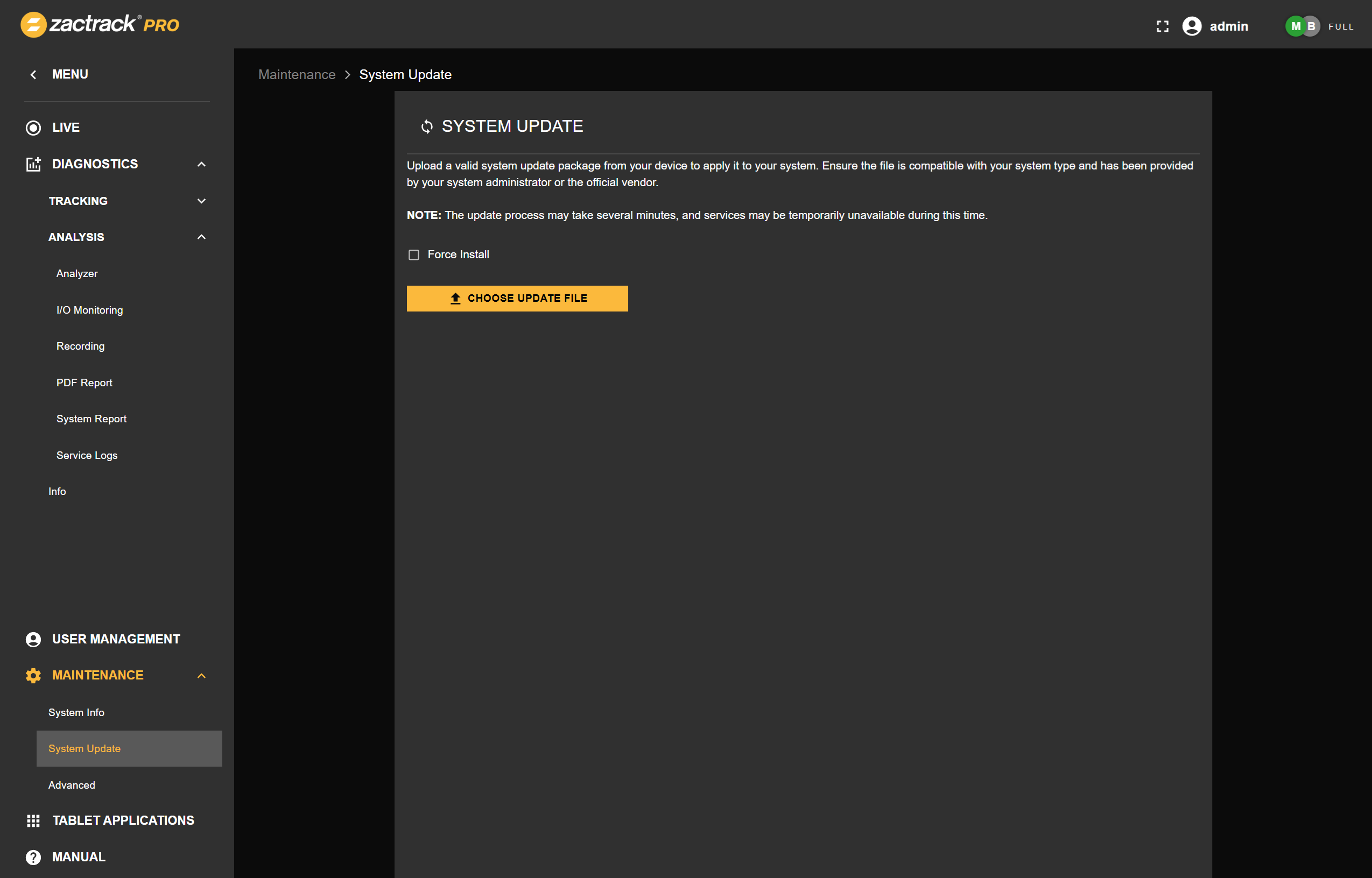Image resolution: width=1372 pixels, height=878 pixels.
Task: Click the MENU back arrow
Action: click(x=33, y=74)
